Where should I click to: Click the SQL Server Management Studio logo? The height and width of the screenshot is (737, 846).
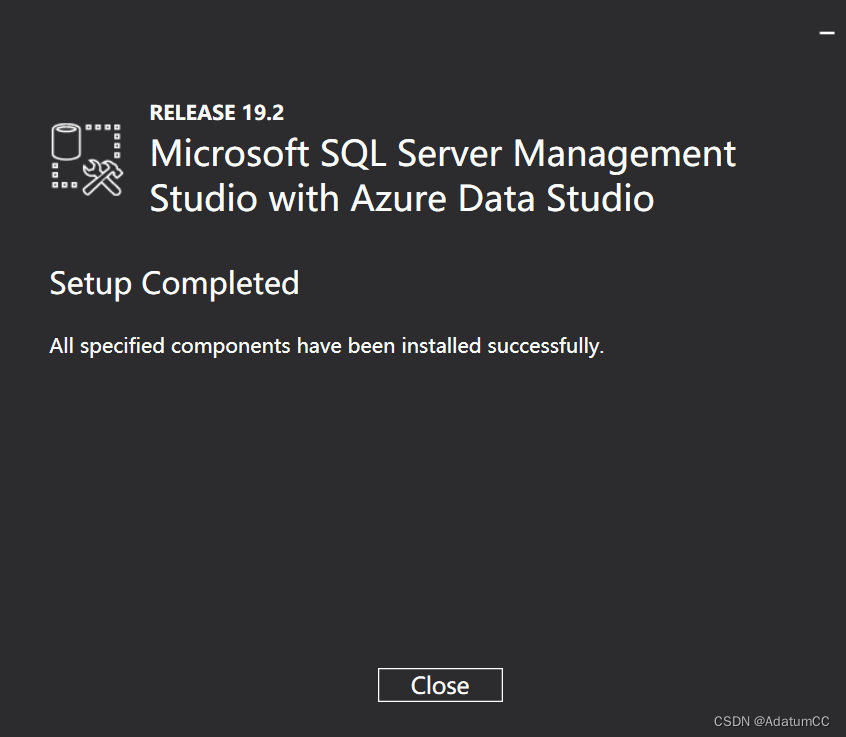tap(87, 159)
